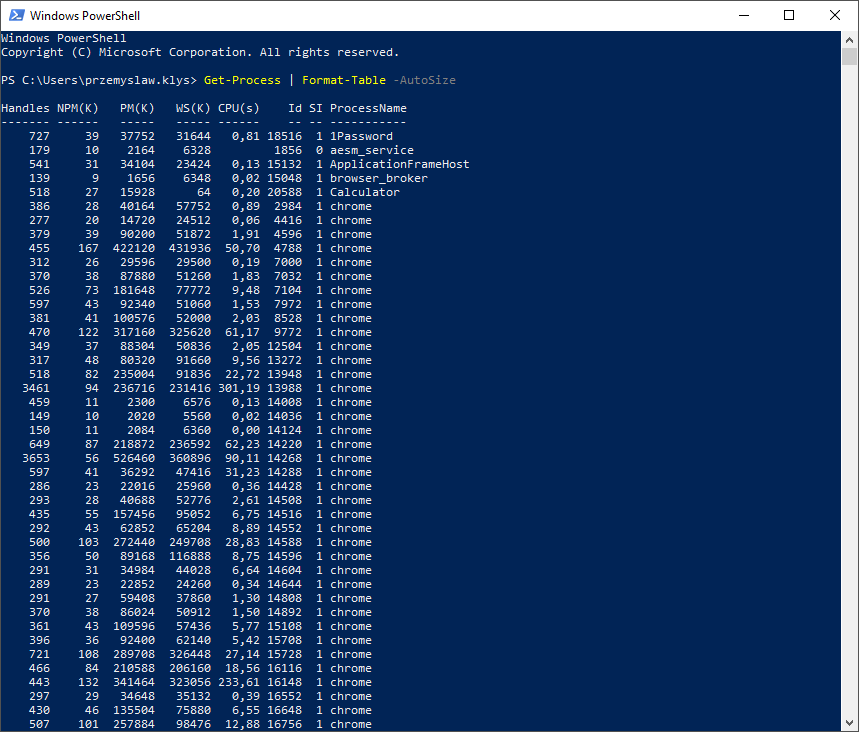The height and width of the screenshot is (732, 859).
Task: Click the Windows PowerShell copyright line
Action: (x=200, y=52)
